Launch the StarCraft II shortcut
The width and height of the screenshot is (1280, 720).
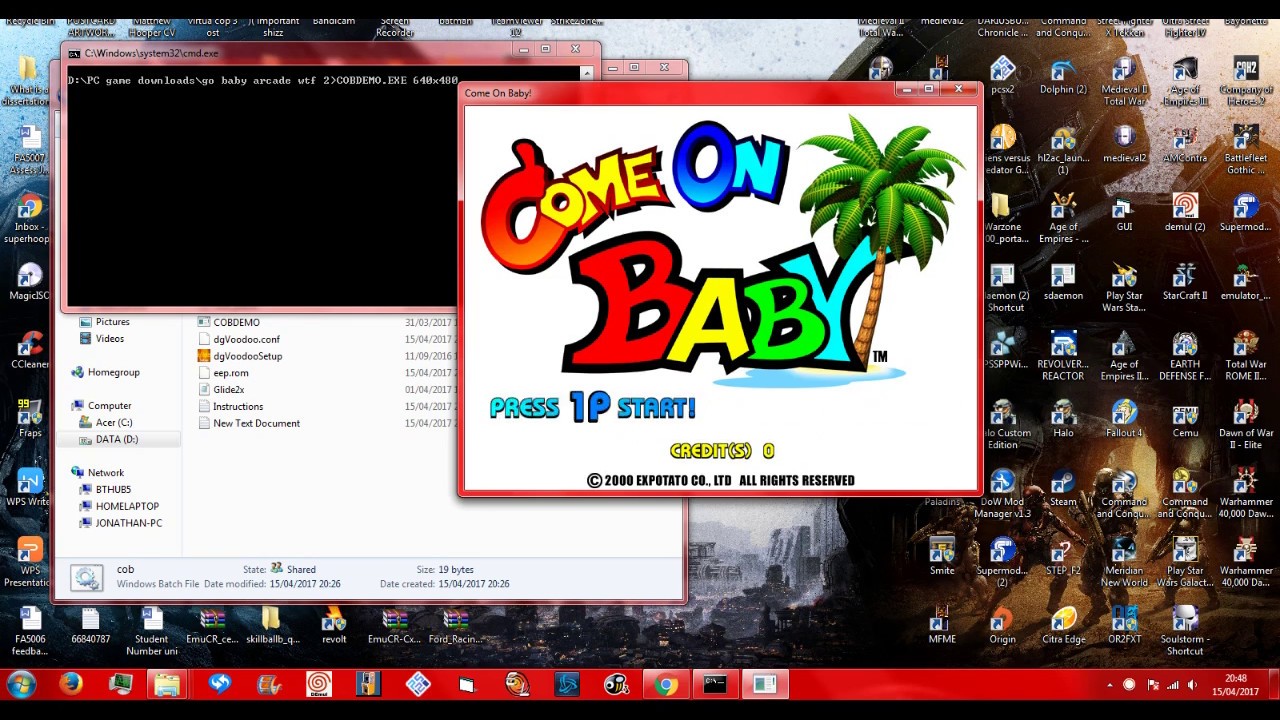(x=1185, y=282)
